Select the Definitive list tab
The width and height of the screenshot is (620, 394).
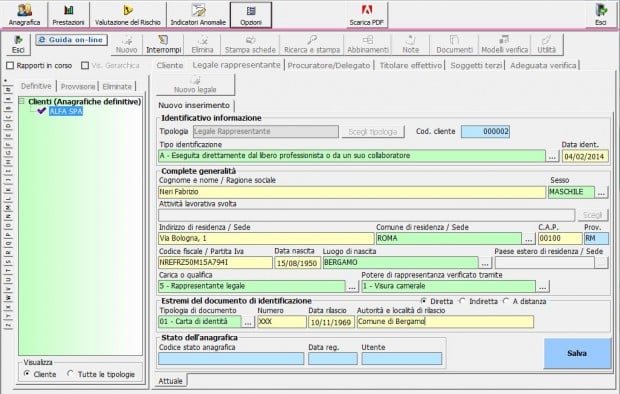coord(36,86)
